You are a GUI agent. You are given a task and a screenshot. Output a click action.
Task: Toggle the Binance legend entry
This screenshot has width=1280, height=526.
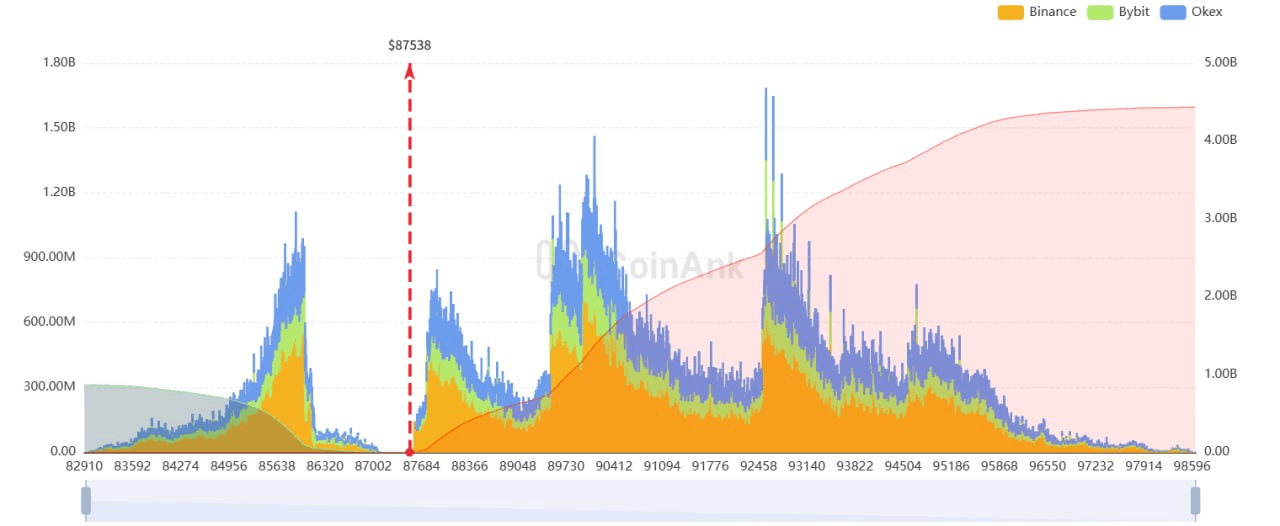(x=1037, y=12)
